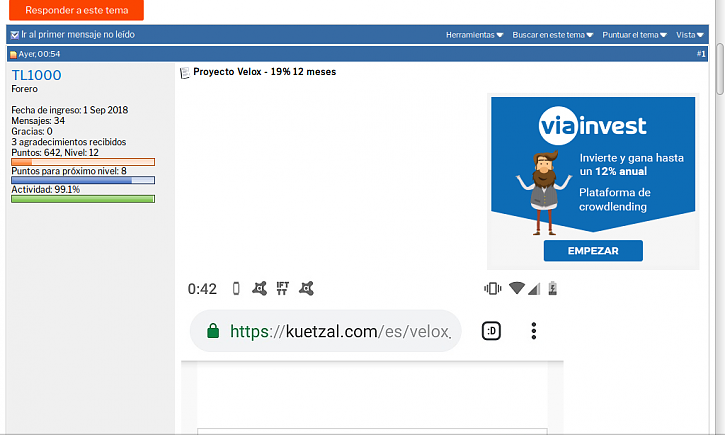The height and width of the screenshot is (435, 725).
Task: Click the post number #1 link
Action: pyautogui.click(x=701, y=54)
